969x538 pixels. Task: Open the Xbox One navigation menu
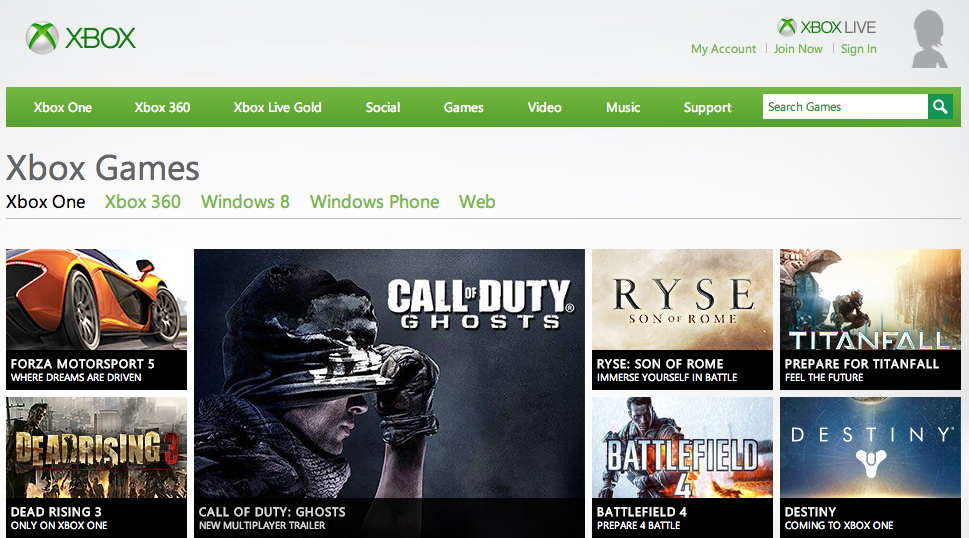63,107
